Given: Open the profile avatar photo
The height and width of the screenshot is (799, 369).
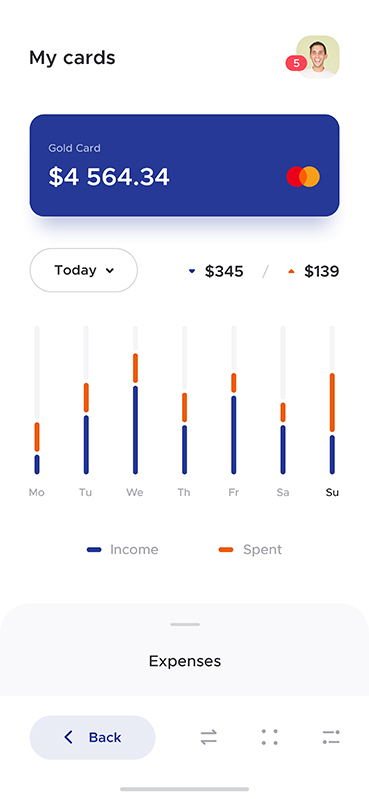Looking at the screenshot, I should (x=318, y=57).
